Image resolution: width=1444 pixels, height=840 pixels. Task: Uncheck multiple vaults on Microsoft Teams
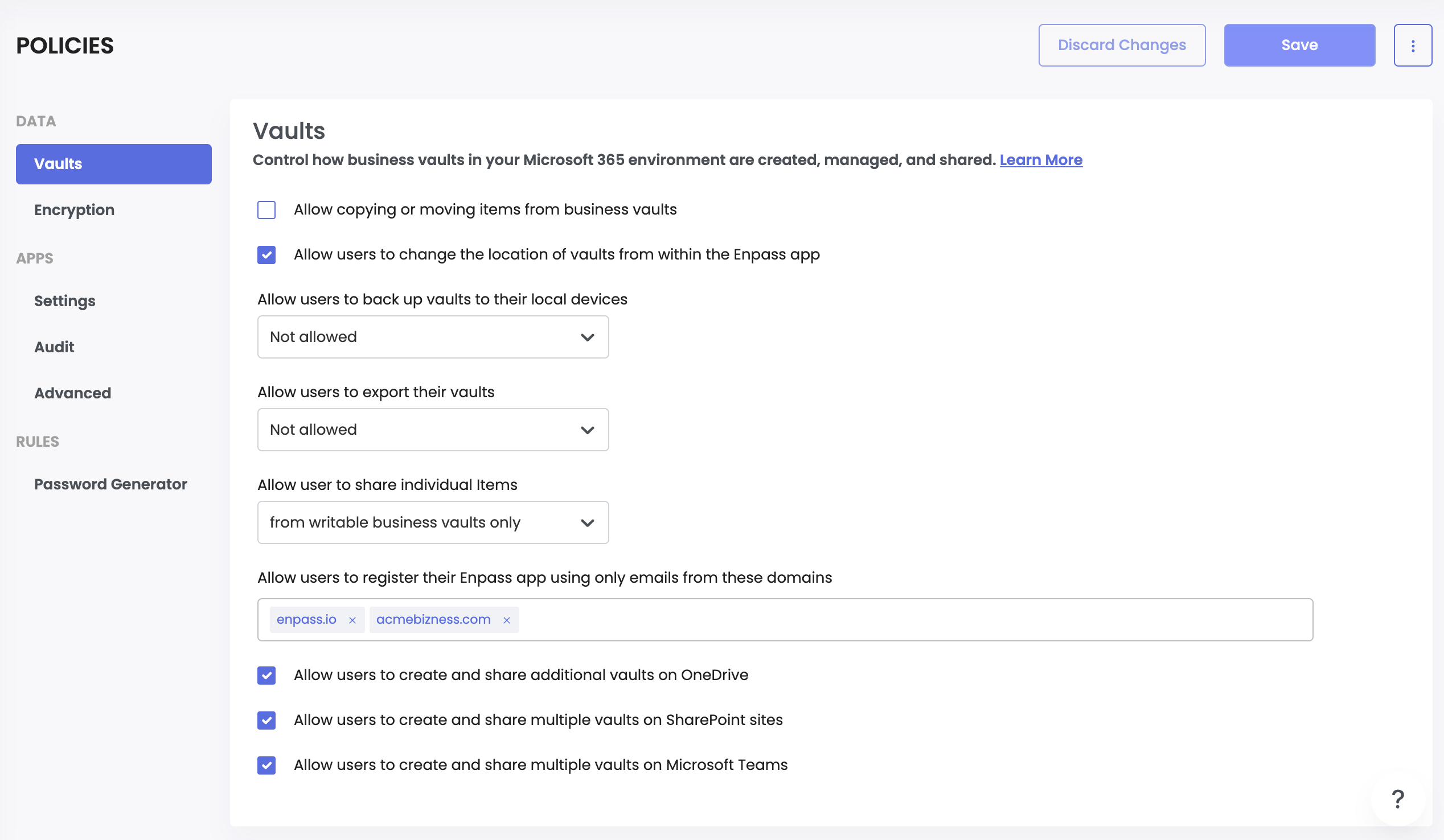pos(266,765)
